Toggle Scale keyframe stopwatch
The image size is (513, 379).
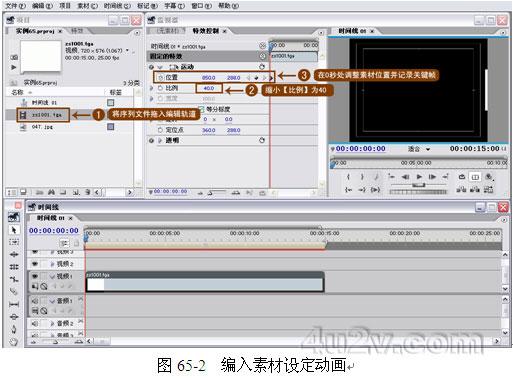pyautogui.click(x=161, y=88)
